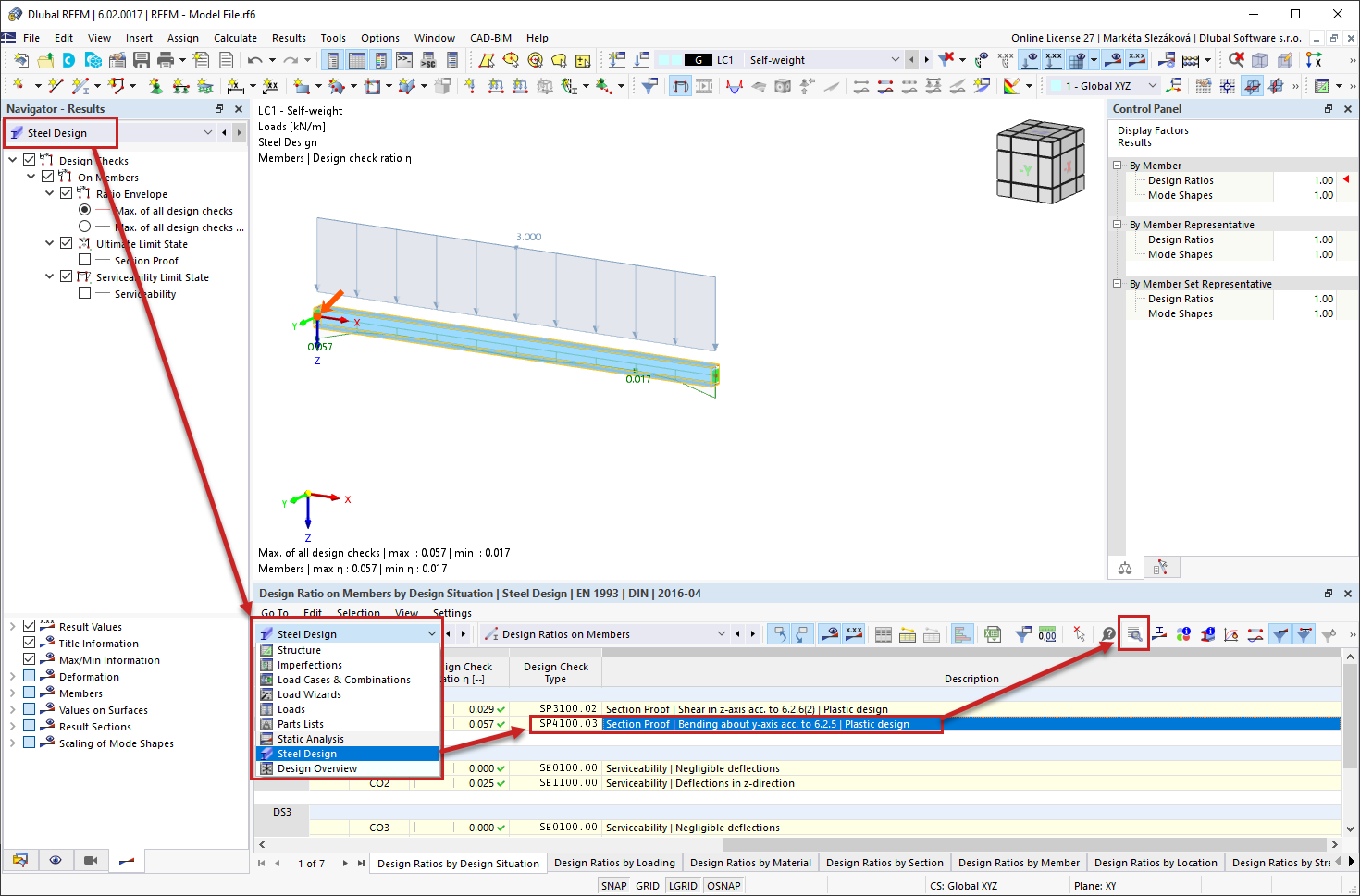Viewport: 1360px width, 896px height.
Task: Switch to the navigator data tab icon
Action: [x=20, y=860]
